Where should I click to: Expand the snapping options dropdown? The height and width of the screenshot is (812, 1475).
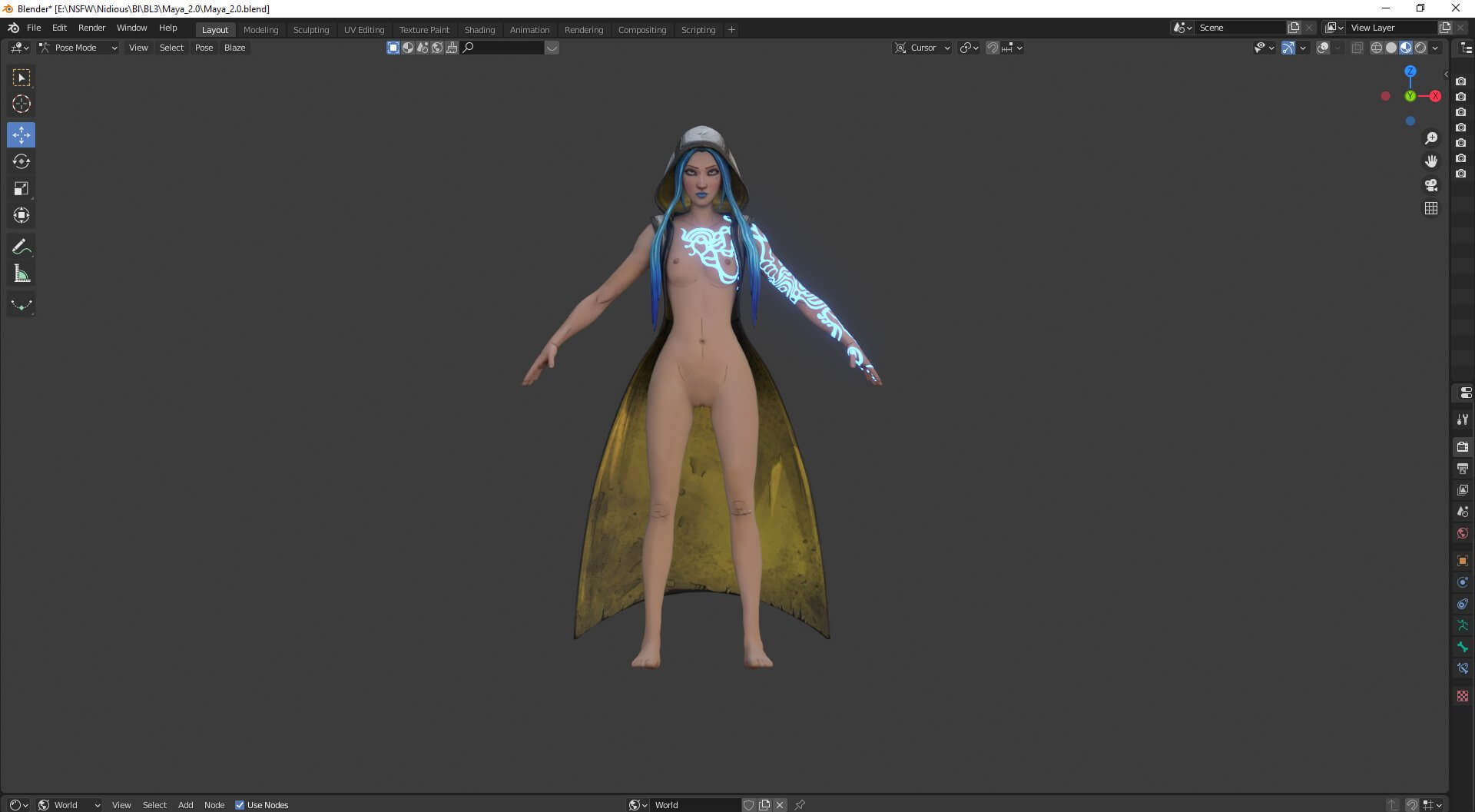click(x=1012, y=48)
